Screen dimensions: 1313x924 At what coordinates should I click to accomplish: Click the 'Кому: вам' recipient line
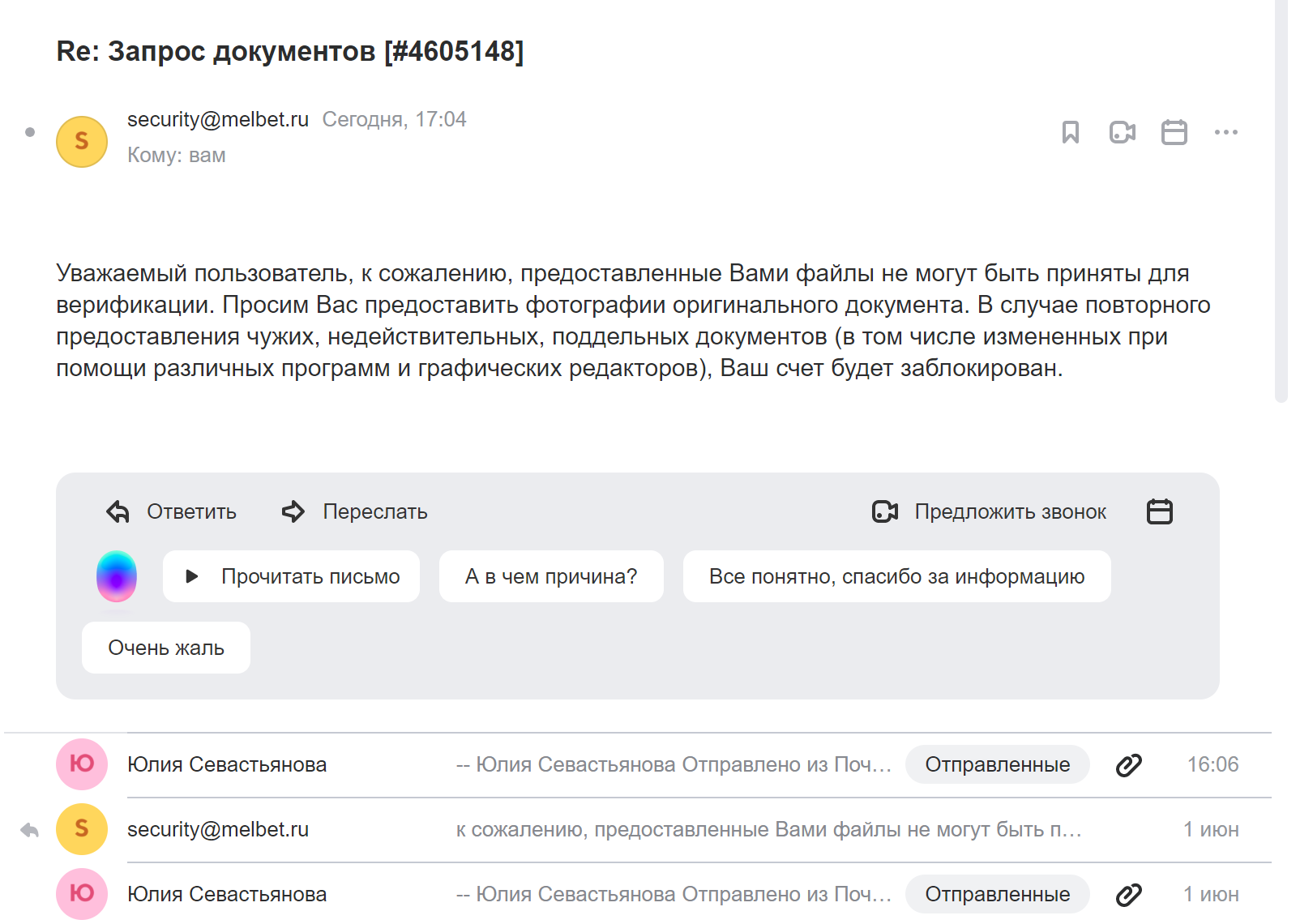[x=177, y=155]
